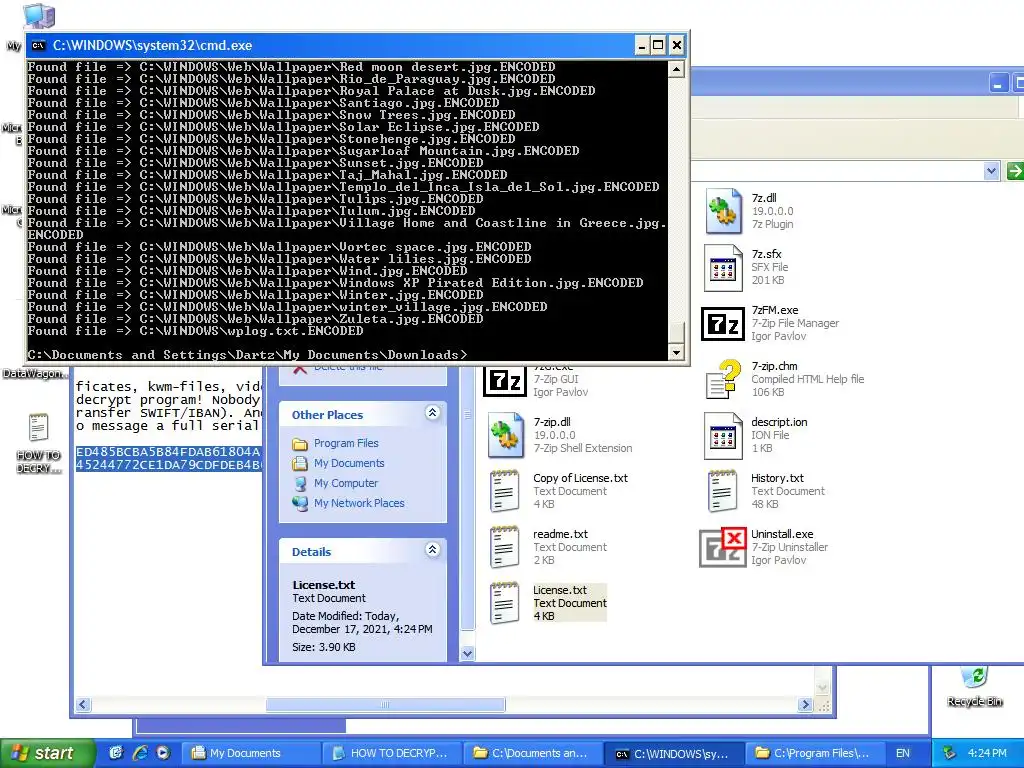This screenshot has height=768, width=1024.
Task: Click Explorer task pane scroll down arrow
Action: click(467, 653)
